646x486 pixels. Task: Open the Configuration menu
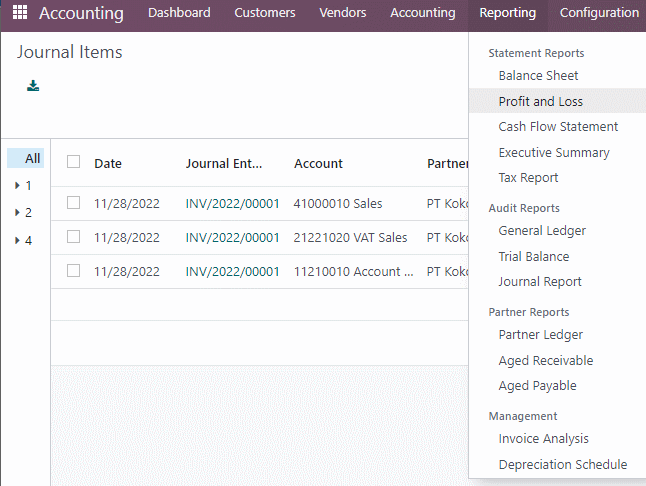pos(599,13)
